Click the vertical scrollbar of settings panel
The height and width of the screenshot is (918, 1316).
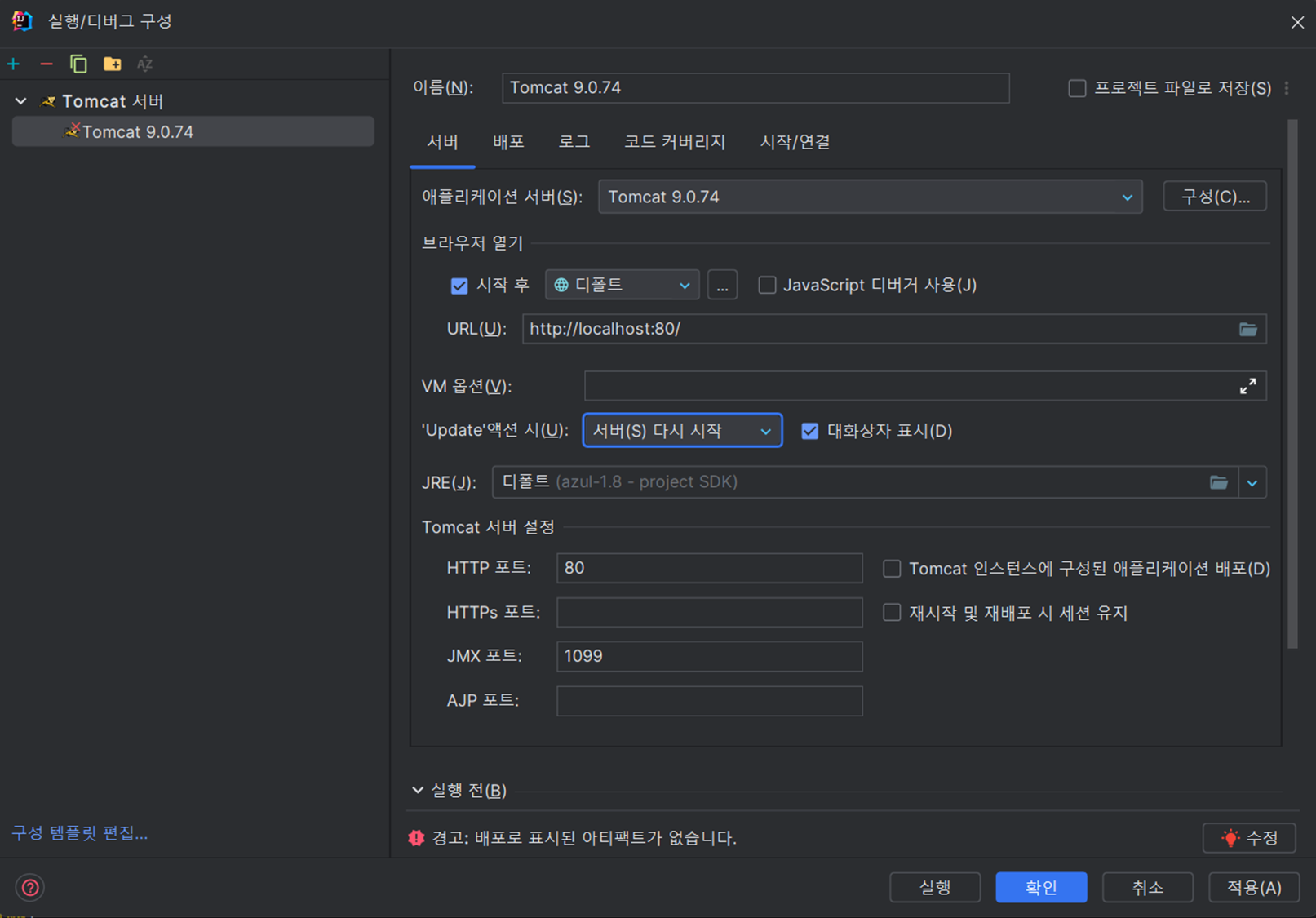point(1292,384)
